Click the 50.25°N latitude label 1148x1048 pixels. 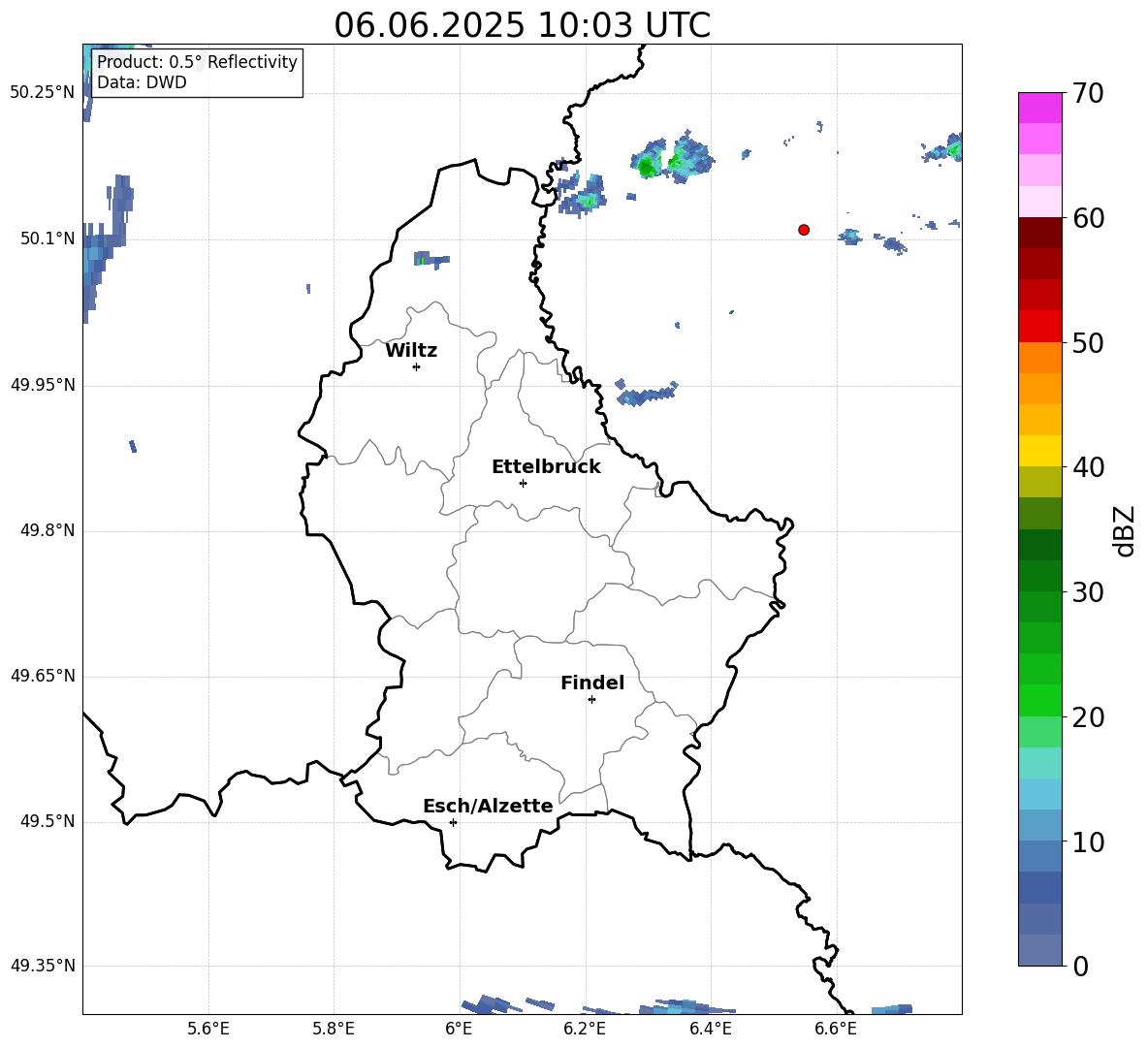pos(43,93)
